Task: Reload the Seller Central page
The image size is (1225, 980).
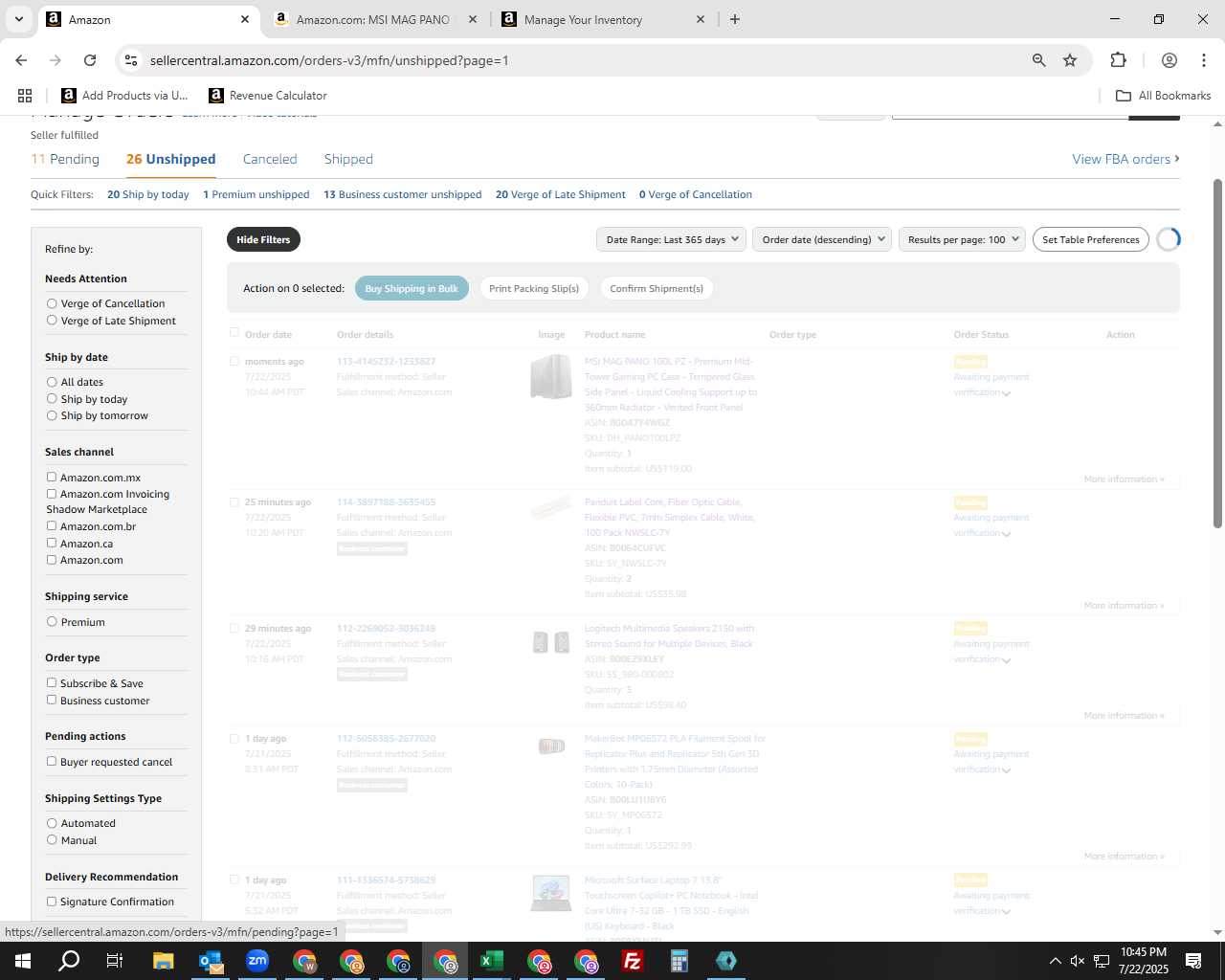Action: coord(90,60)
